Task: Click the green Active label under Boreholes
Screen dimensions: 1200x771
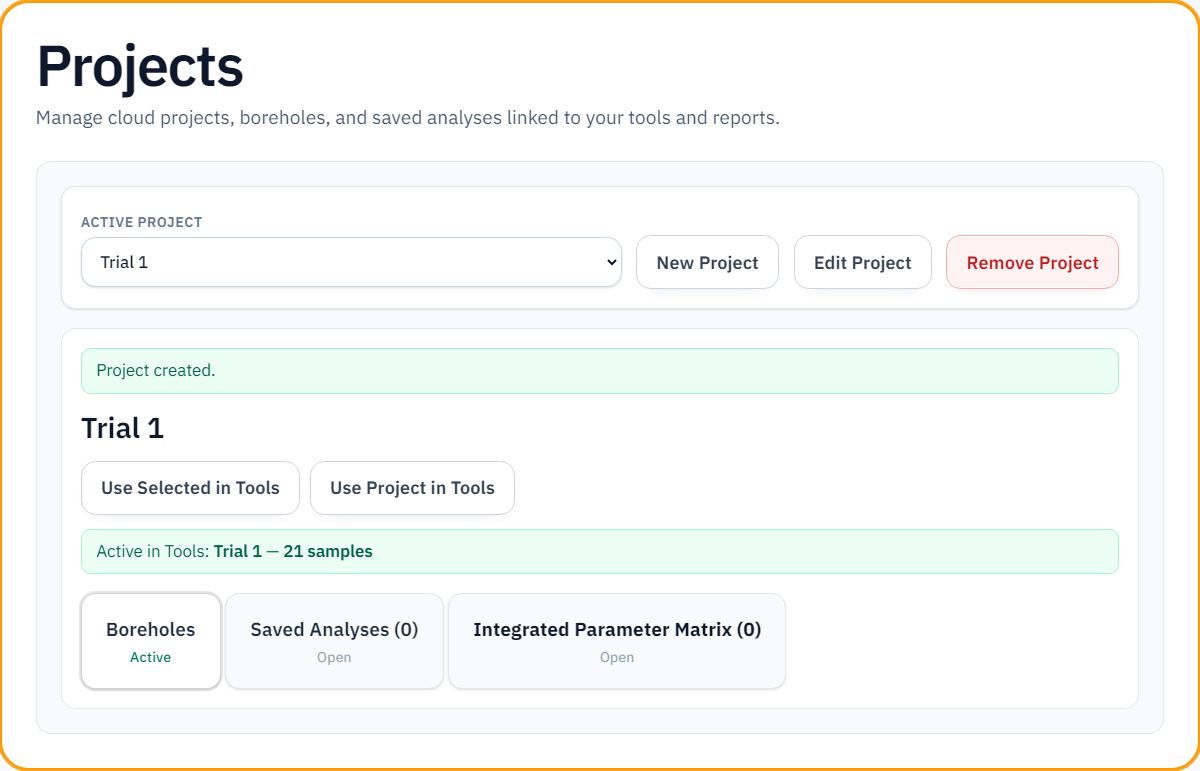Action: [151, 657]
